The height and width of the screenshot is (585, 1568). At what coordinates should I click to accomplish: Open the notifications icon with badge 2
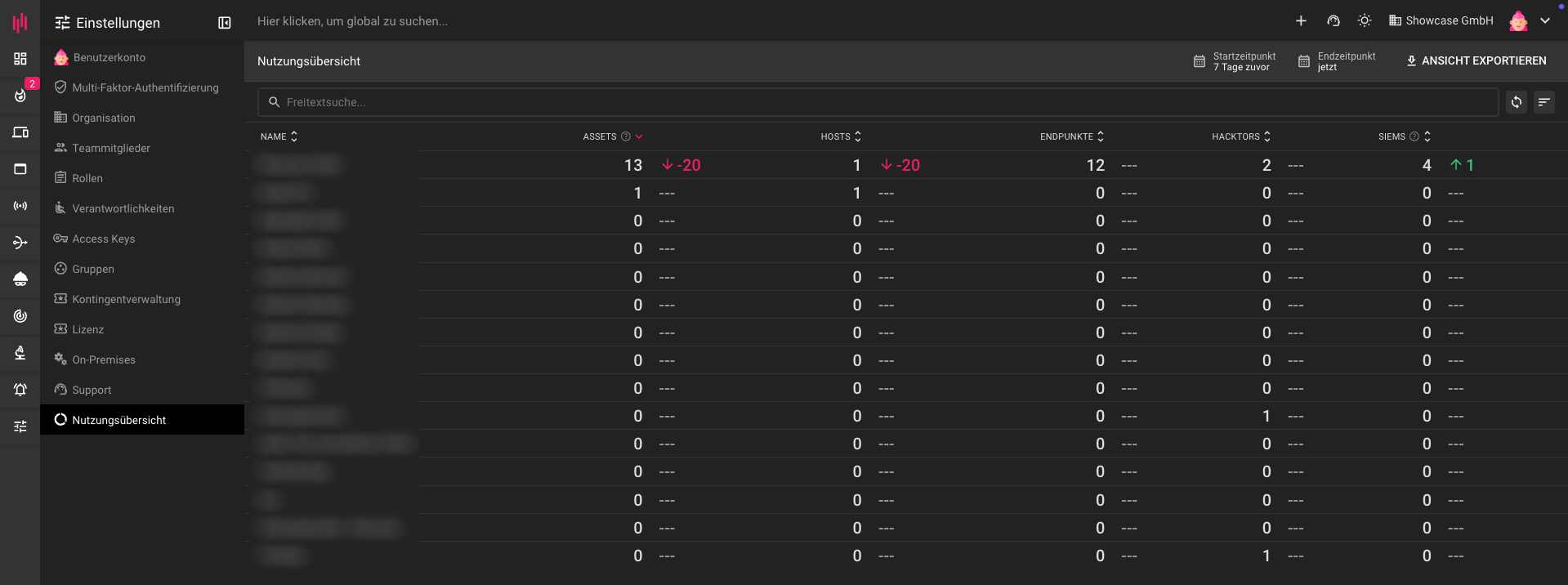click(20, 95)
